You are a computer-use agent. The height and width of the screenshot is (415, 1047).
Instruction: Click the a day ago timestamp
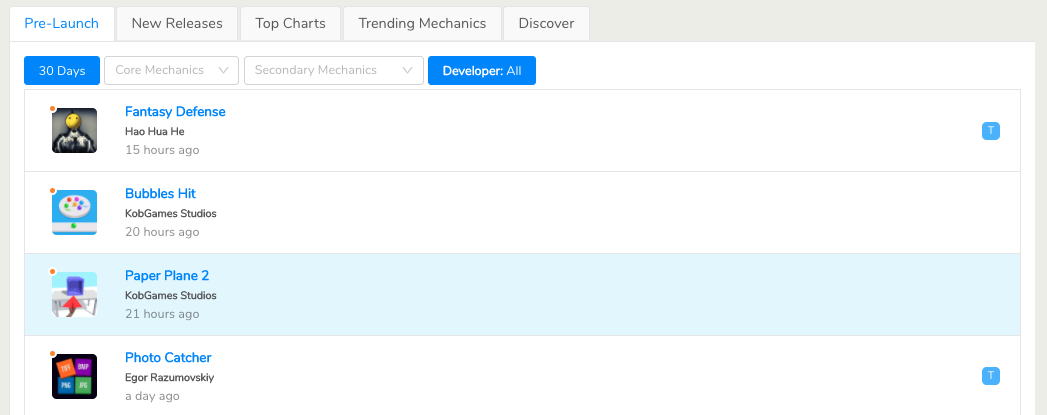(152, 396)
